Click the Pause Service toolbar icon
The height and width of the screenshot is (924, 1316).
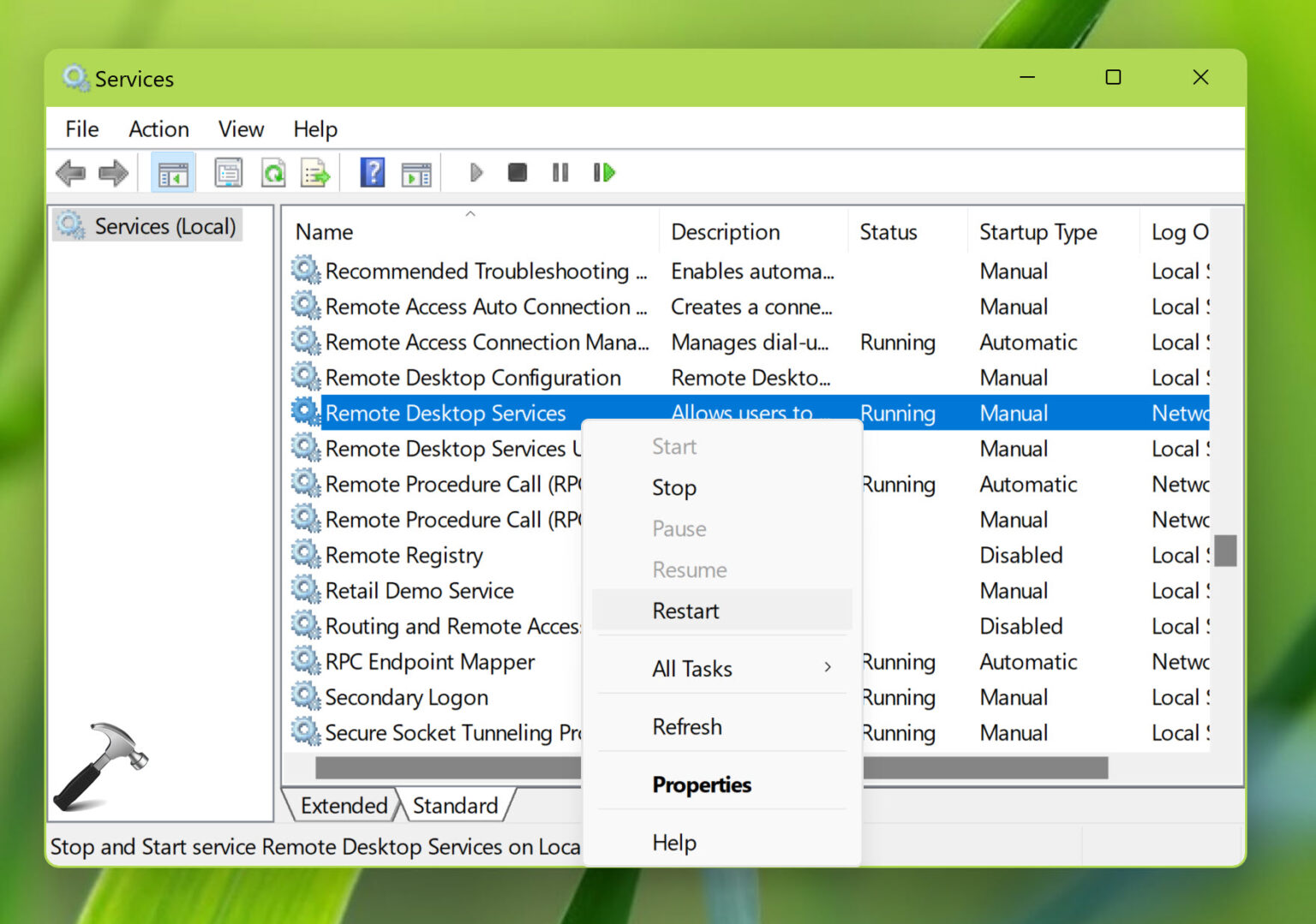[560, 173]
